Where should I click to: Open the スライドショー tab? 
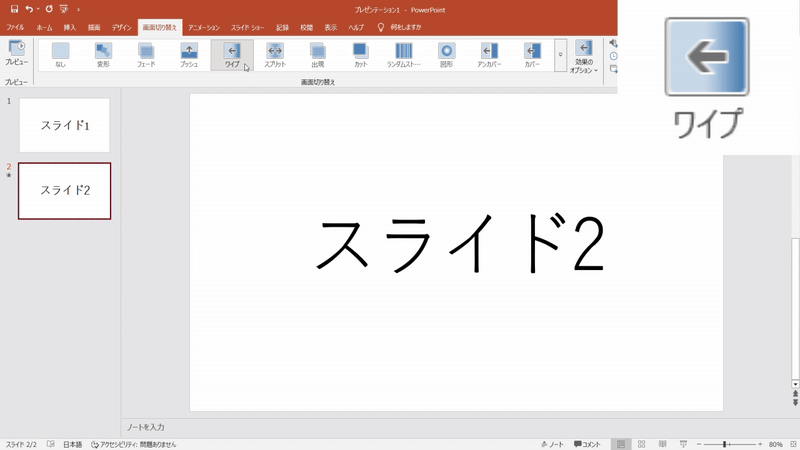(247, 28)
